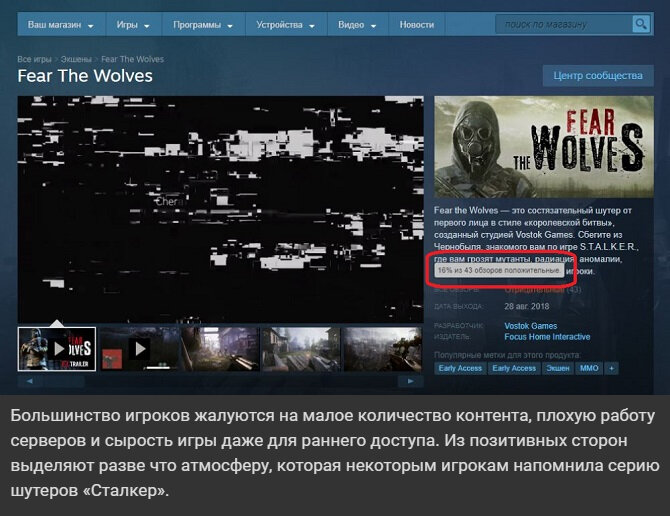Open the "Видео" dropdown menu
Screen dimensions: 670x516
point(357,25)
